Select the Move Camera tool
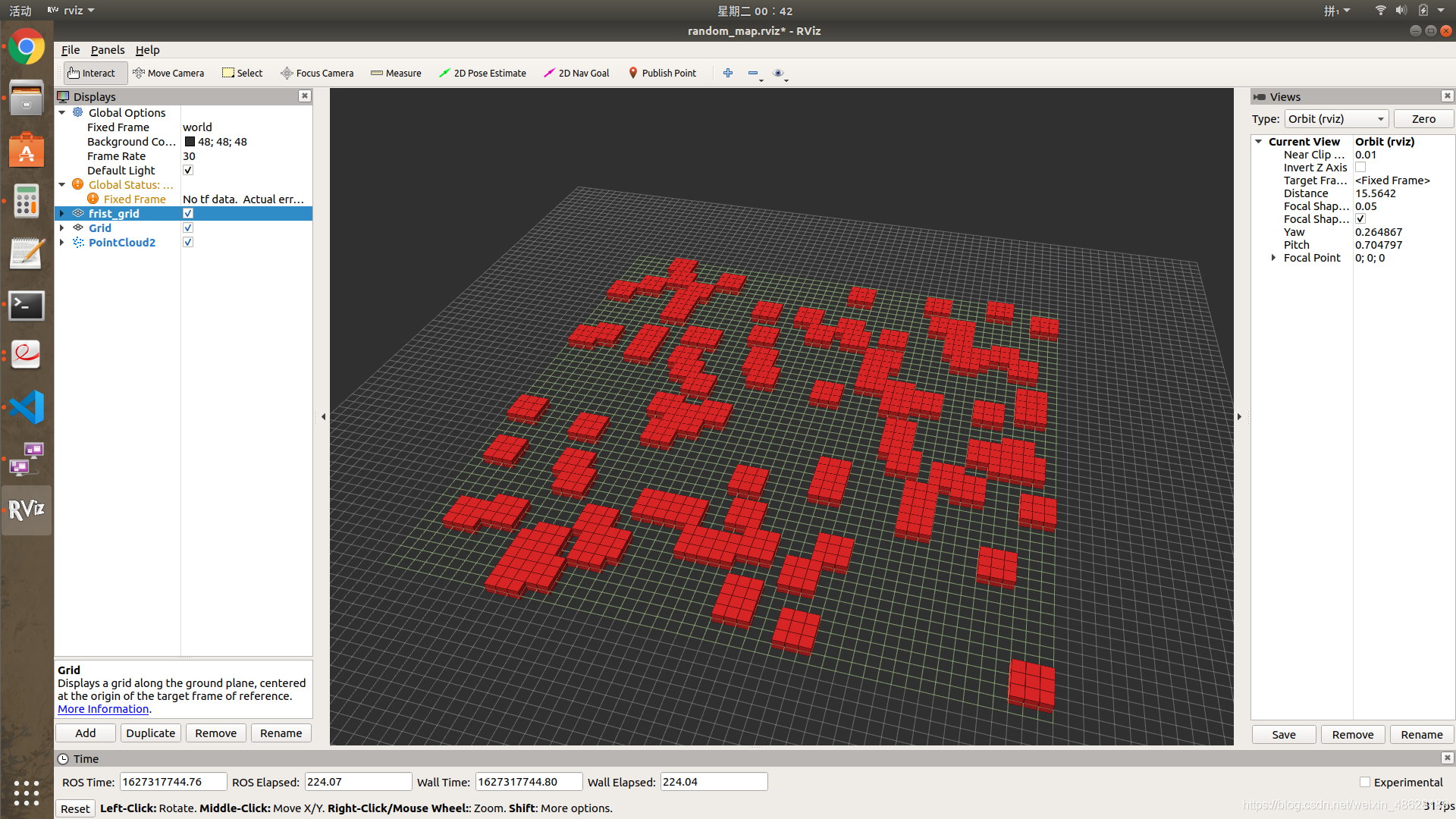Viewport: 1456px width, 819px height. click(x=168, y=73)
